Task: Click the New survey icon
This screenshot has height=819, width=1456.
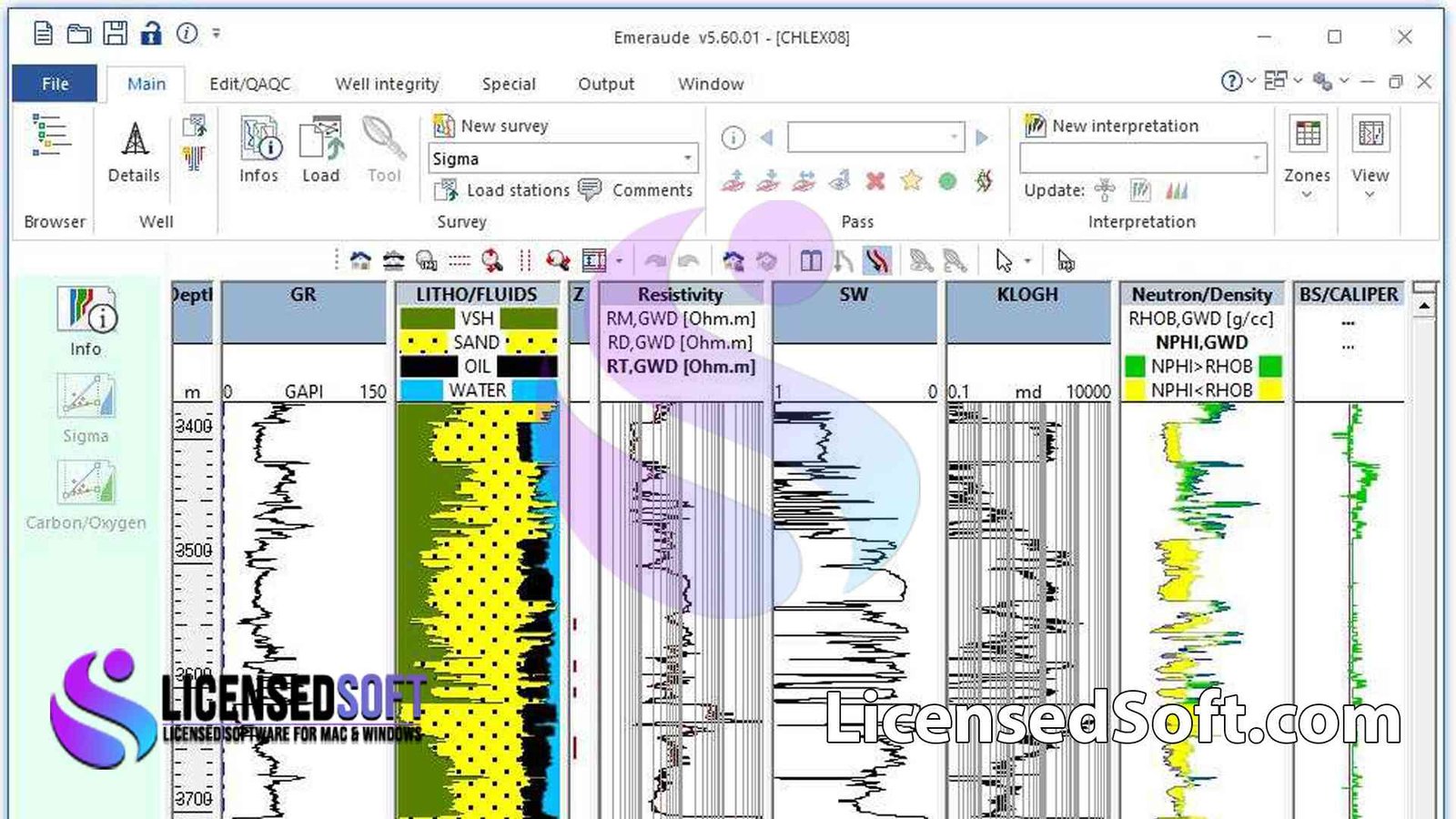Action: 444,126
